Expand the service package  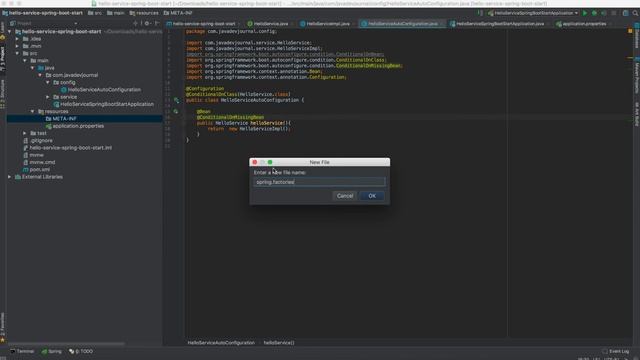[48, 97]
